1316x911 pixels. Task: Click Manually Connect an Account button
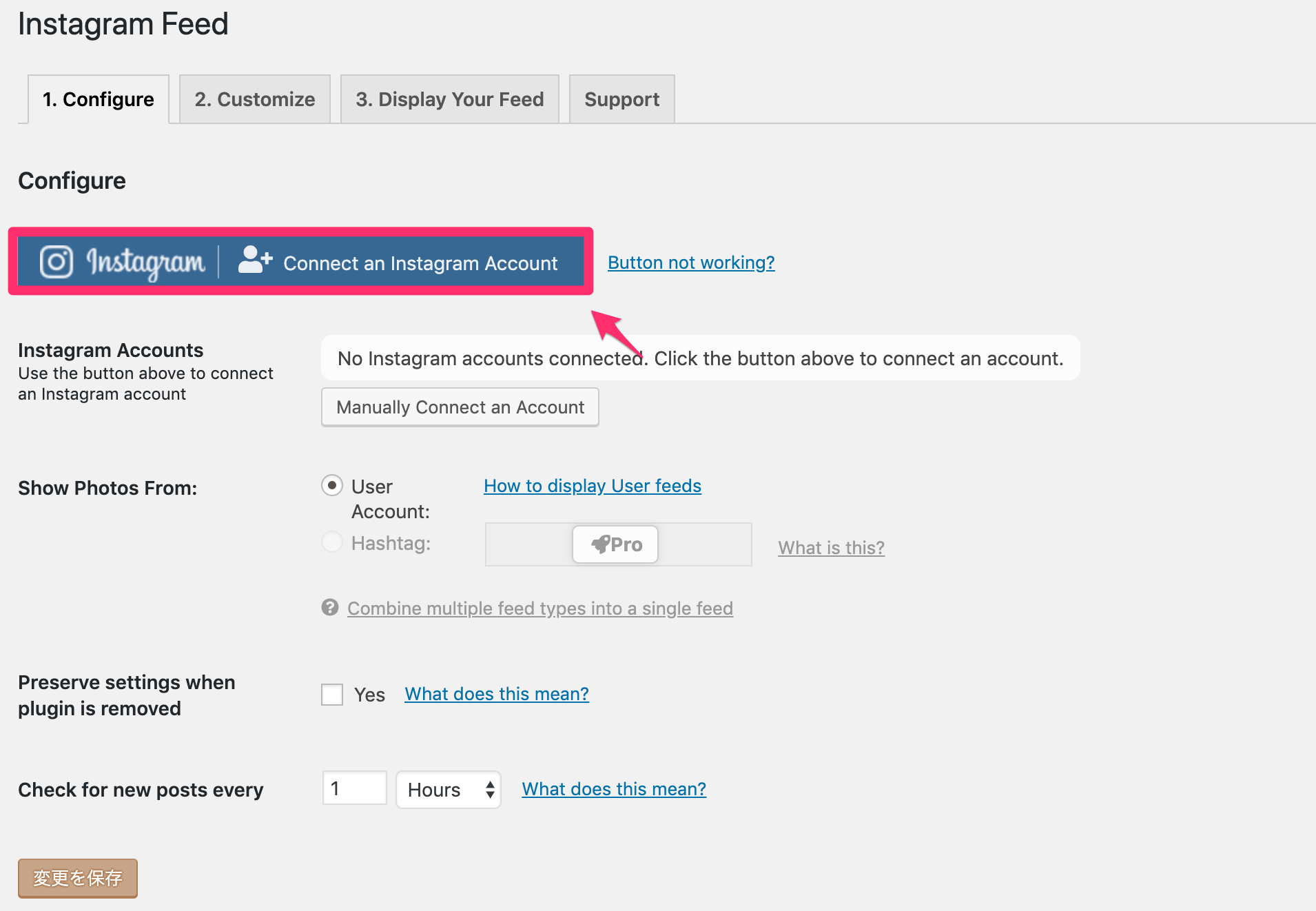(x=460, y=407)
